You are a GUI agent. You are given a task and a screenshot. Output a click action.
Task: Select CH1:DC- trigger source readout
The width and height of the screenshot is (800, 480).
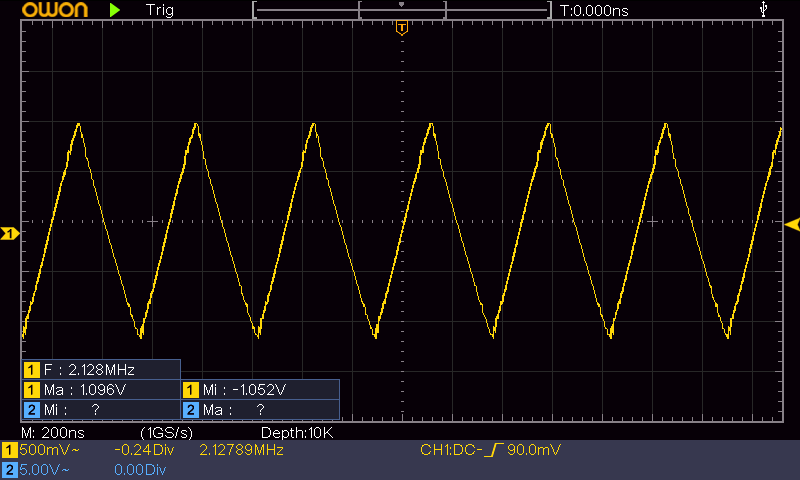[x=451, y=450]
